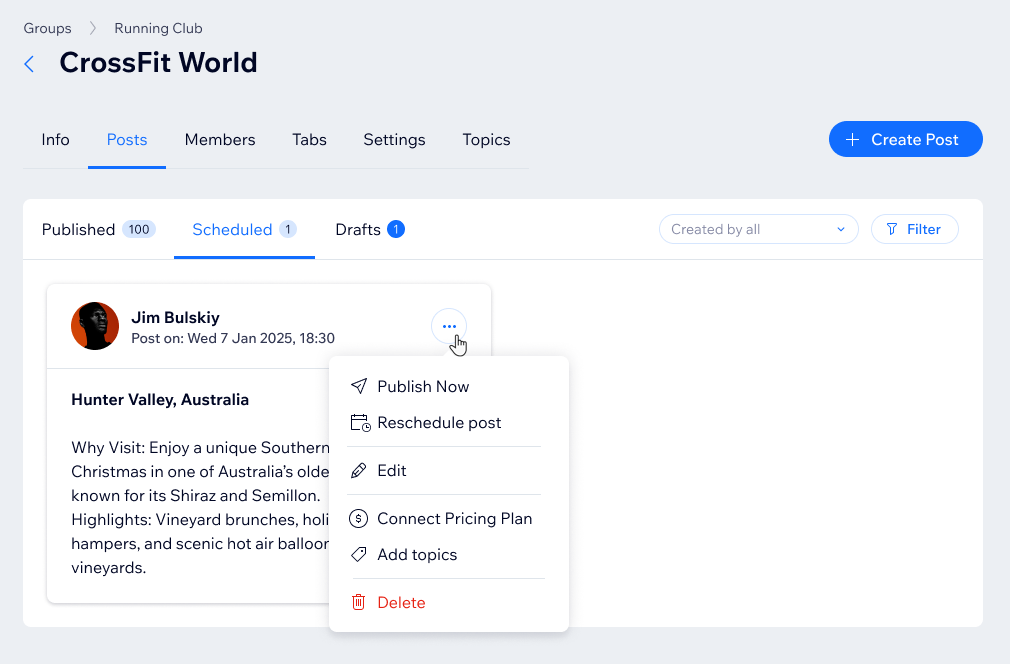This screenshot has width=1010, height=664.
Task: Open the Filter options
Action: coord(914,229)
